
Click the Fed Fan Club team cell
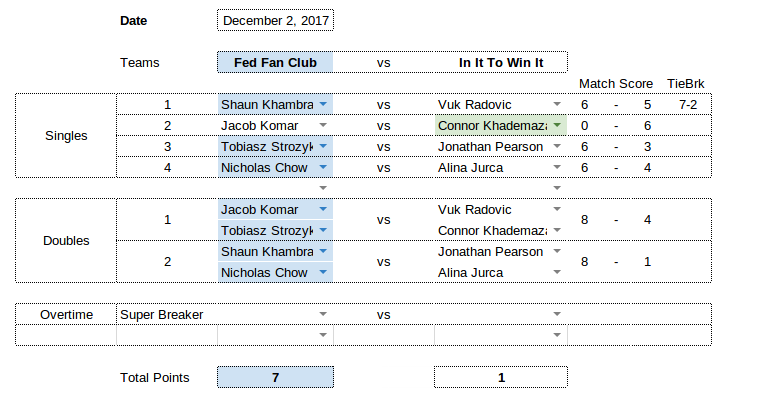[x=275, y=62]
